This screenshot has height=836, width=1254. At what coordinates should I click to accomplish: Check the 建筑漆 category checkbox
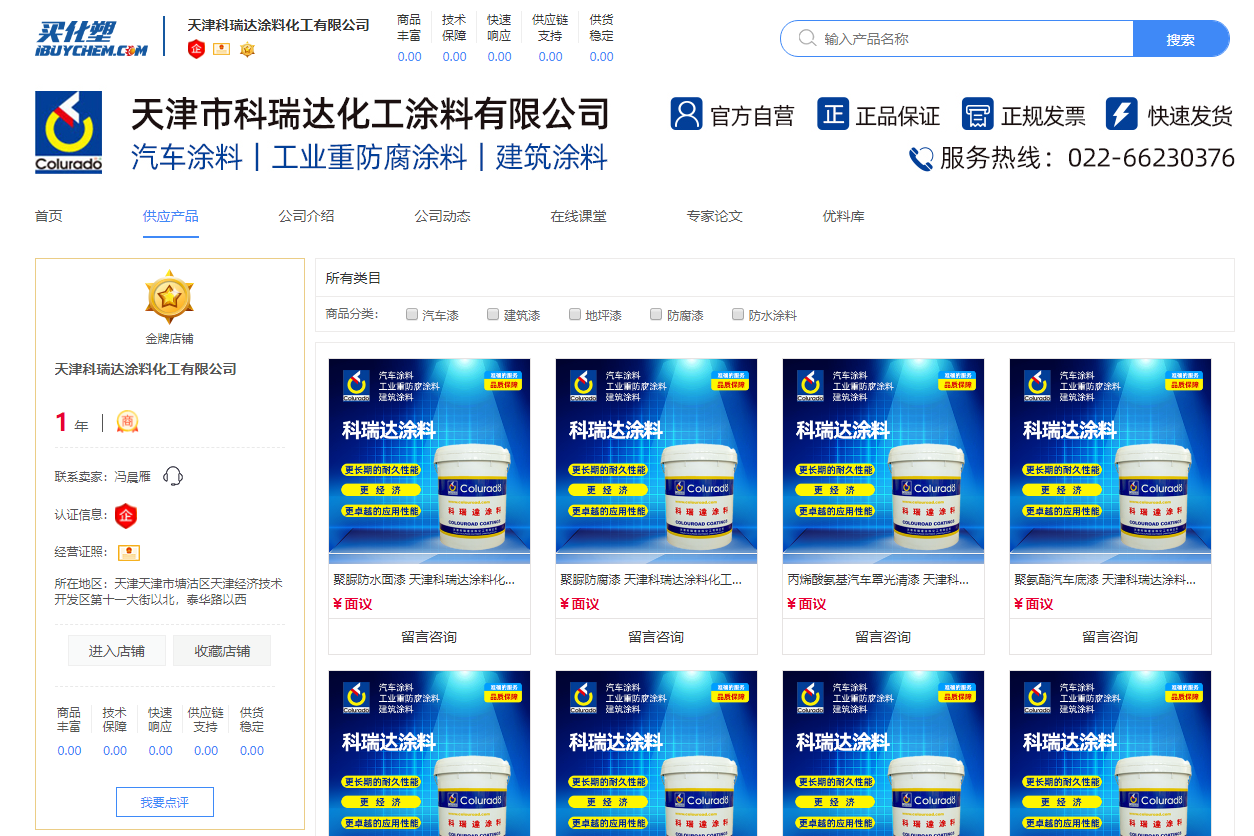(x=493, y=314)
